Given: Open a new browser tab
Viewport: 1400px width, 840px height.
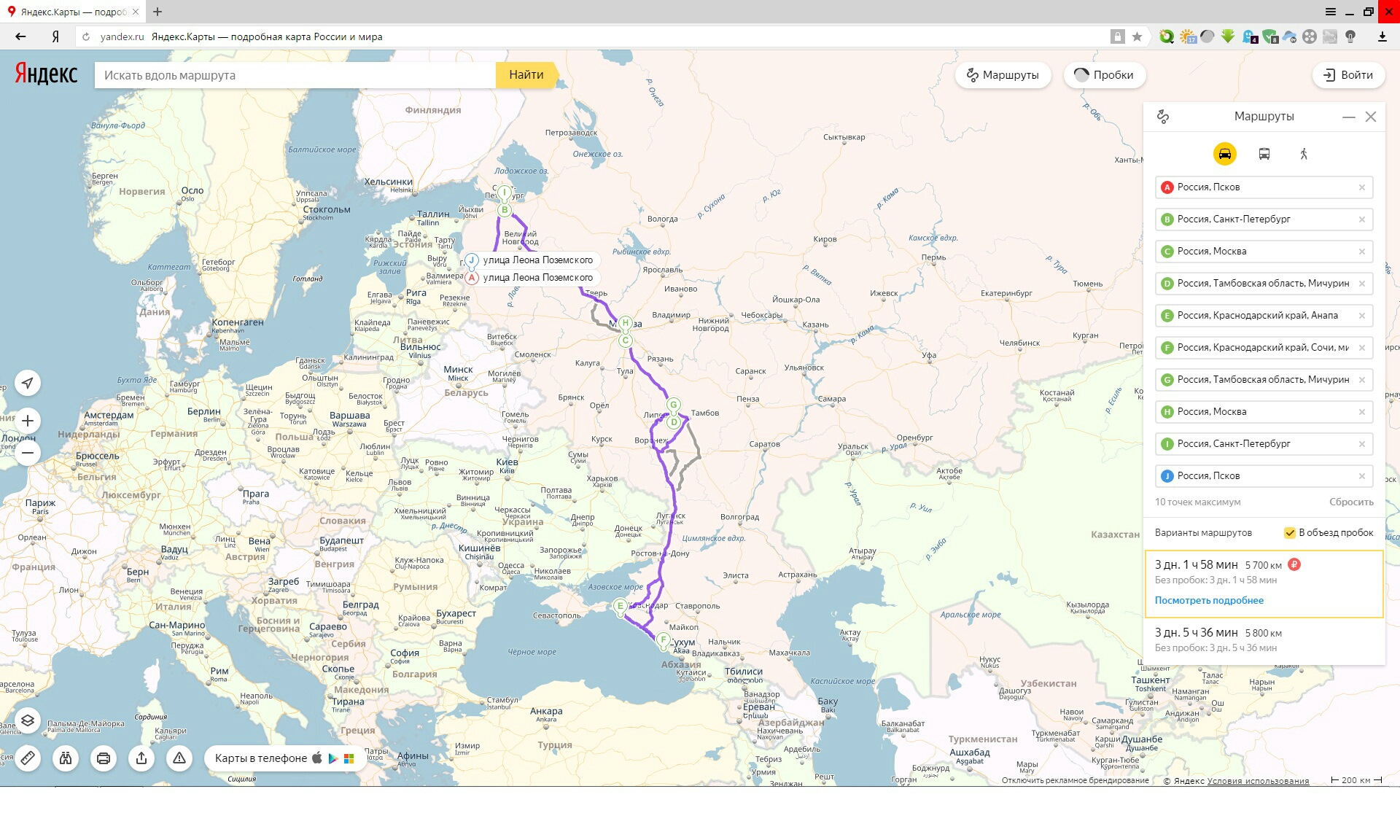Looking at the screenshot, I should tap(157, 12).
